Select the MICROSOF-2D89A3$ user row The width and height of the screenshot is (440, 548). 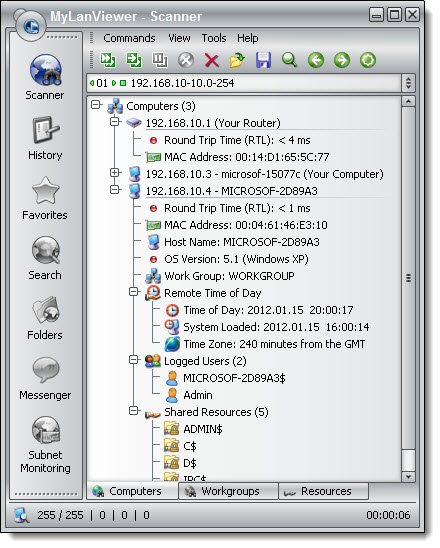click(x=234, y=378)
